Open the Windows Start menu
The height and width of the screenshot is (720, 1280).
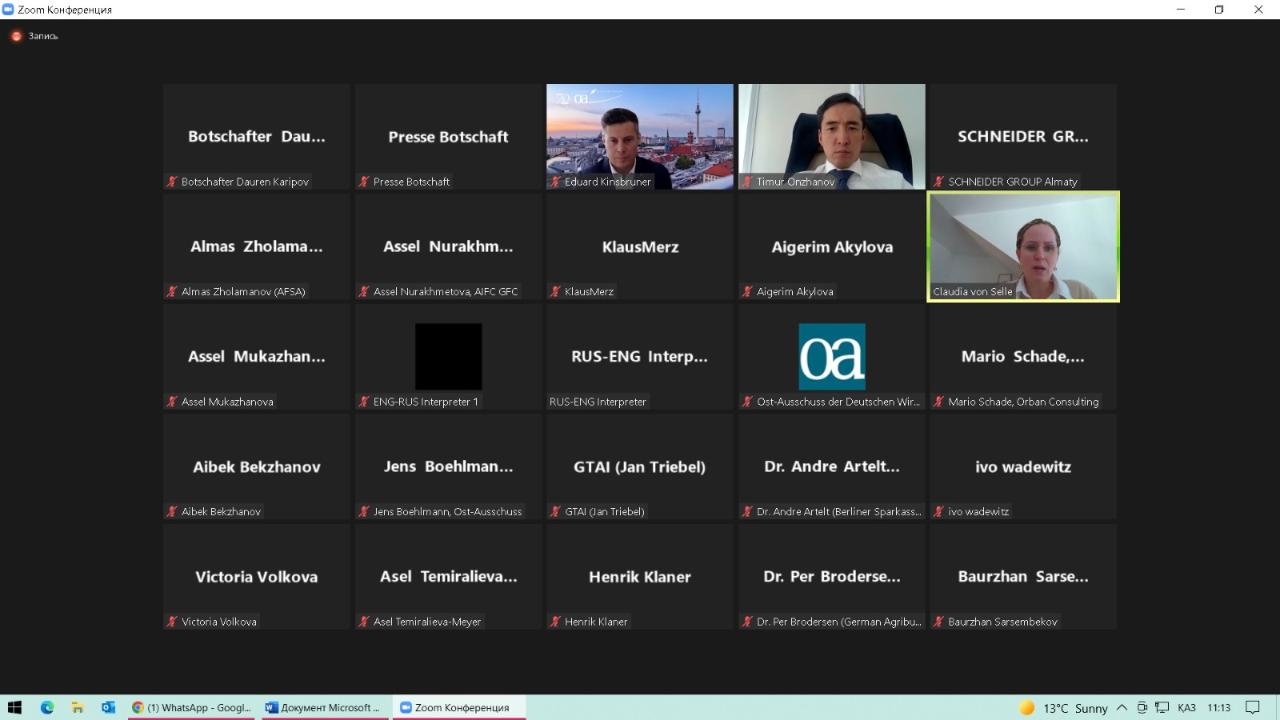(15, 707)
